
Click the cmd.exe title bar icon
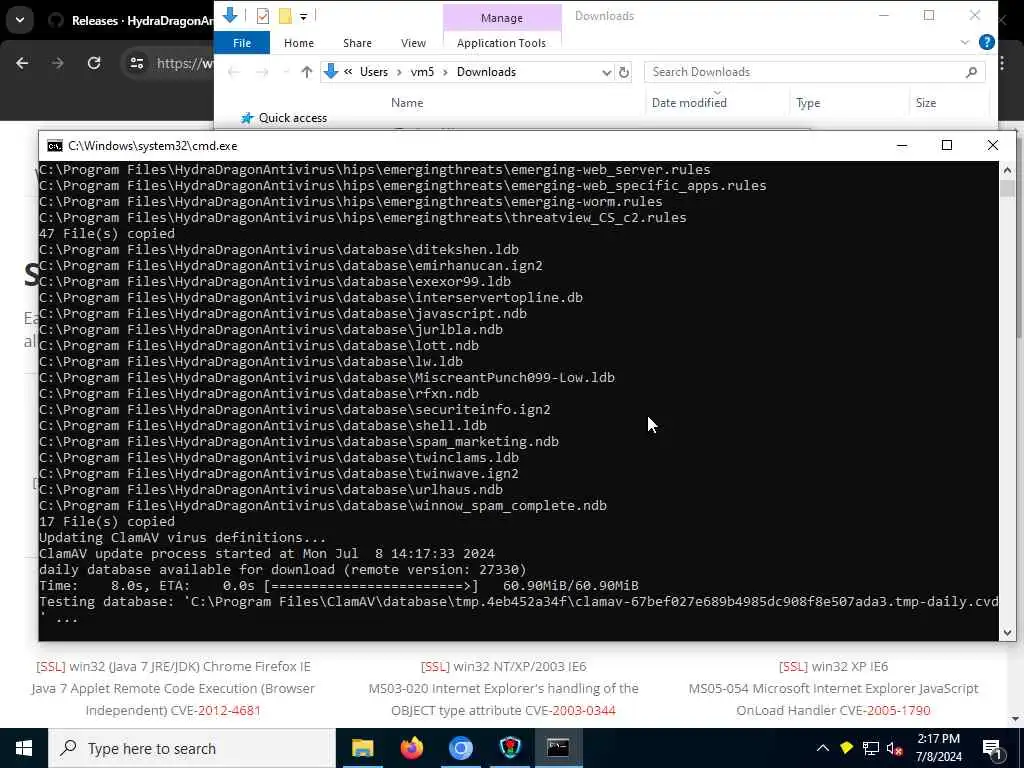(55, 146)
